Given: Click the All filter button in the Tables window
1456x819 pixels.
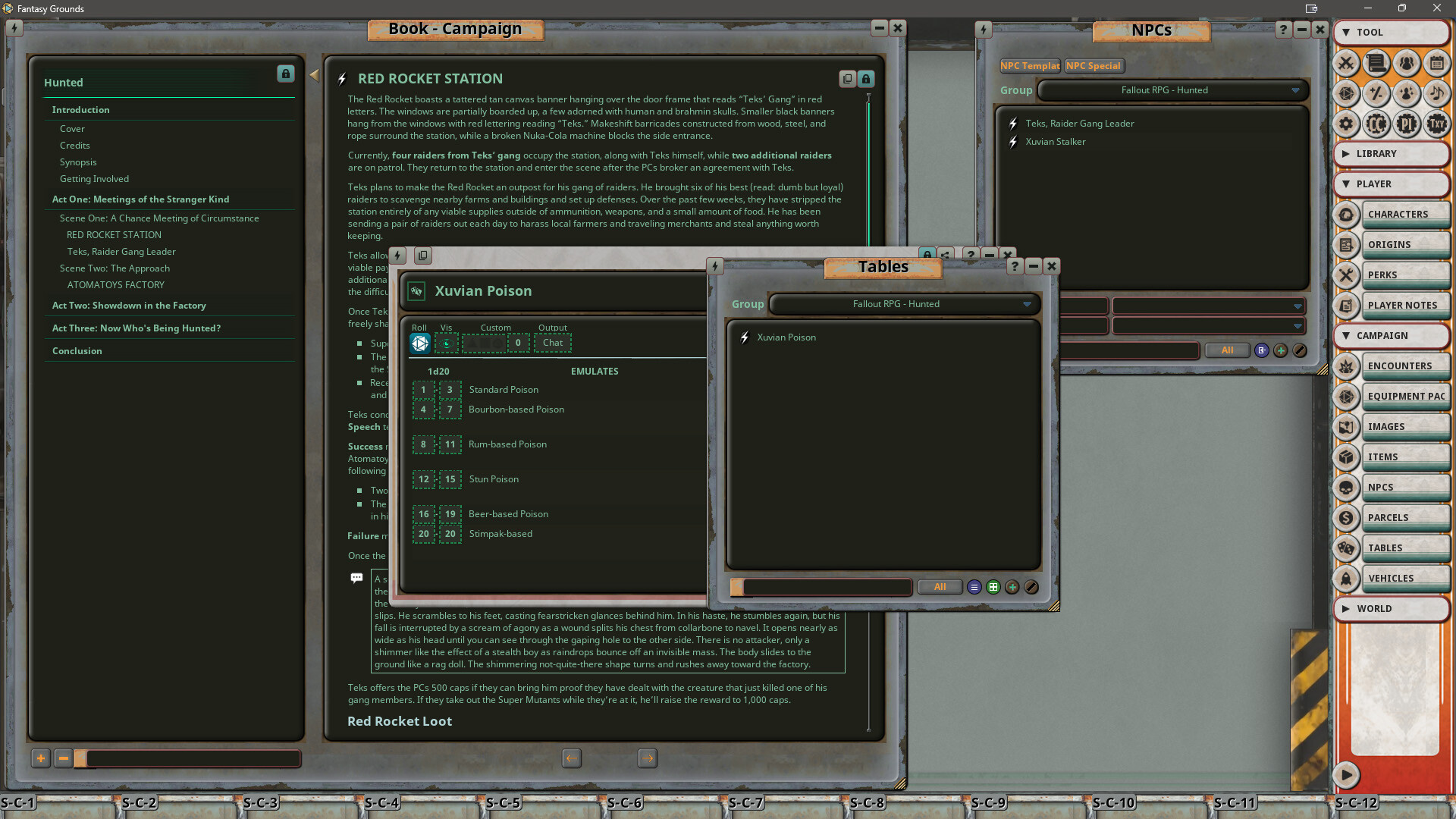Looking at the screenshot, I should [x=940, y=586].
